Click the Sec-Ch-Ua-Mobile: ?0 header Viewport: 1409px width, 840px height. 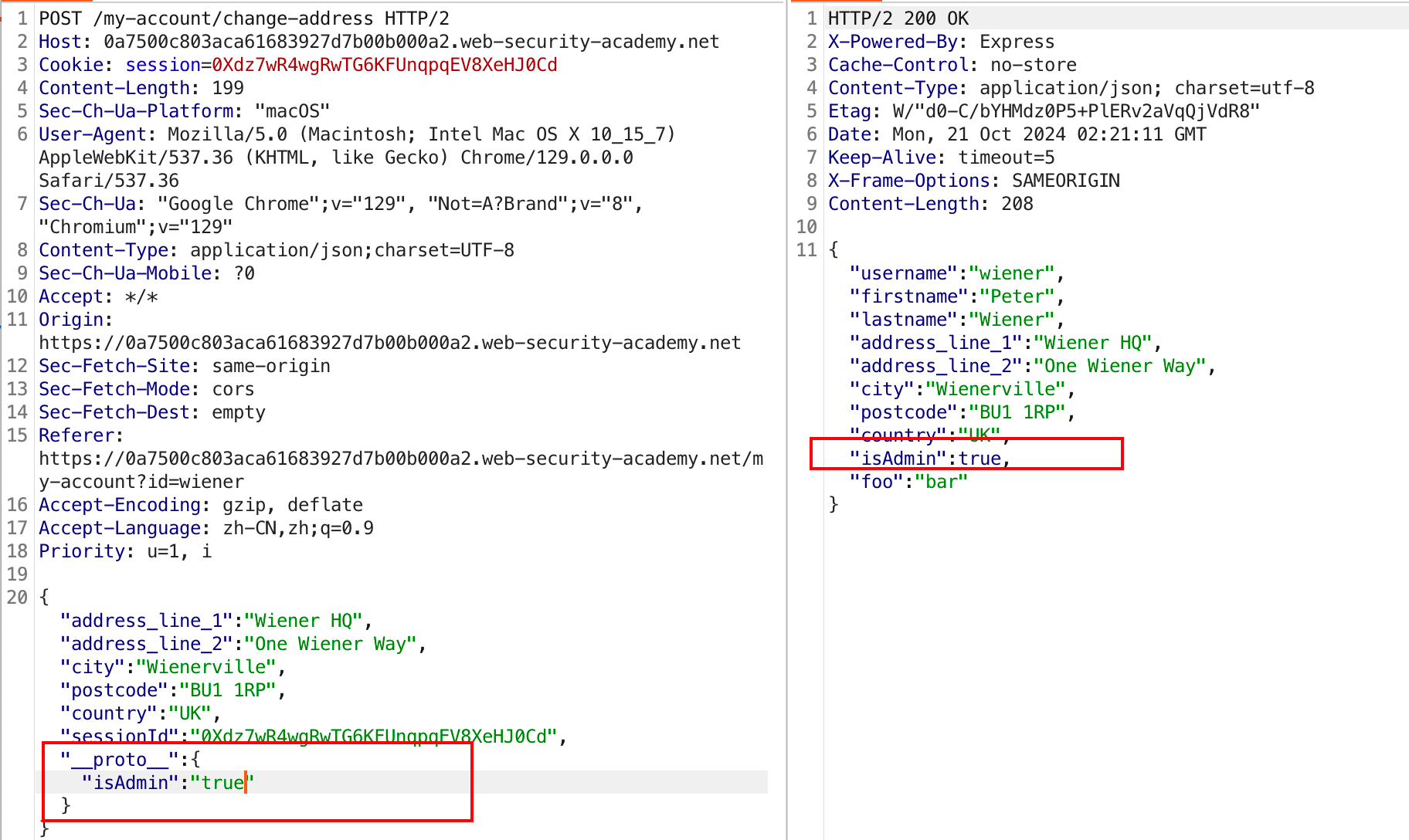(x=147, y=273)
